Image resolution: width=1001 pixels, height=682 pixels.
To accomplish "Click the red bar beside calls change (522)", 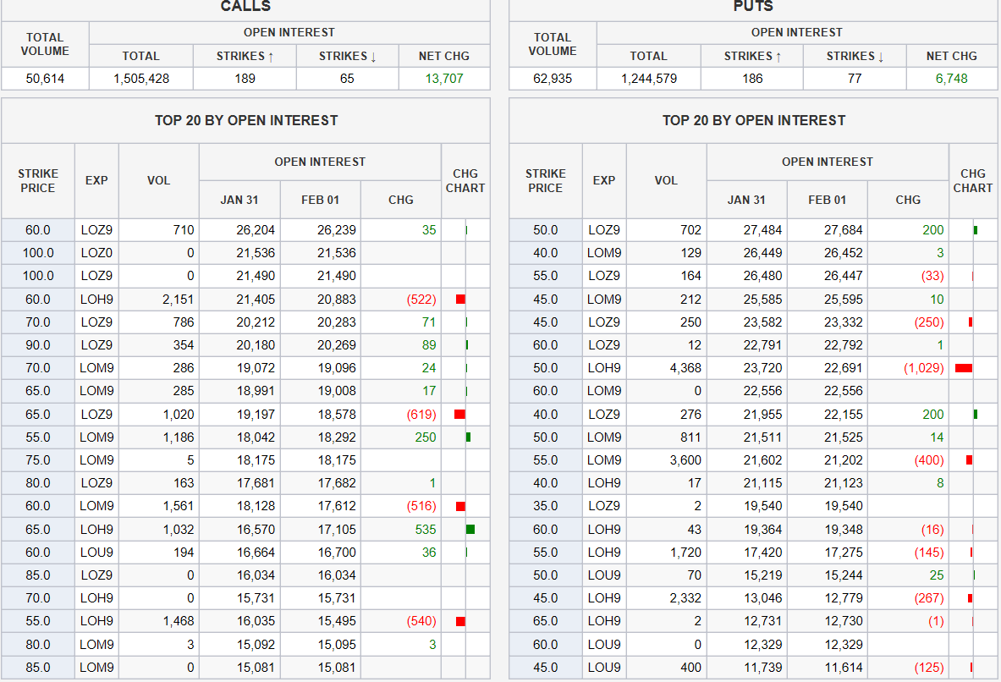I will click(460, 299).
